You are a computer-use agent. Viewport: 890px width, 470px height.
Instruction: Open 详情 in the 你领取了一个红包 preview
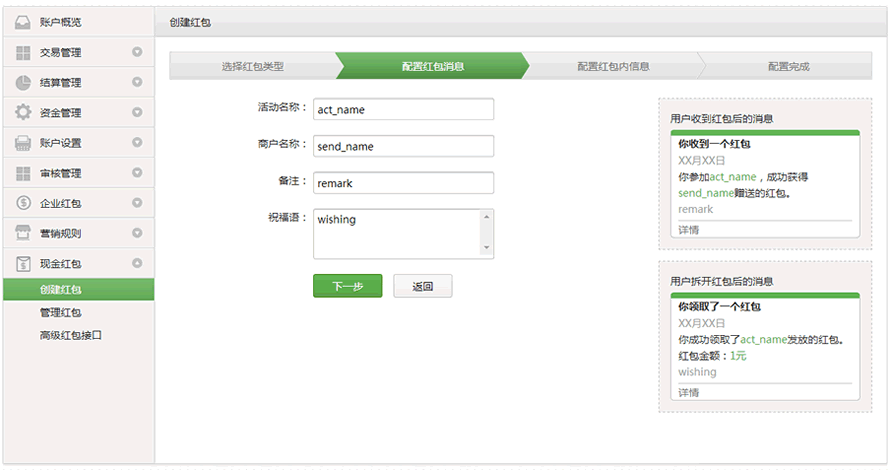click(689, 392)
